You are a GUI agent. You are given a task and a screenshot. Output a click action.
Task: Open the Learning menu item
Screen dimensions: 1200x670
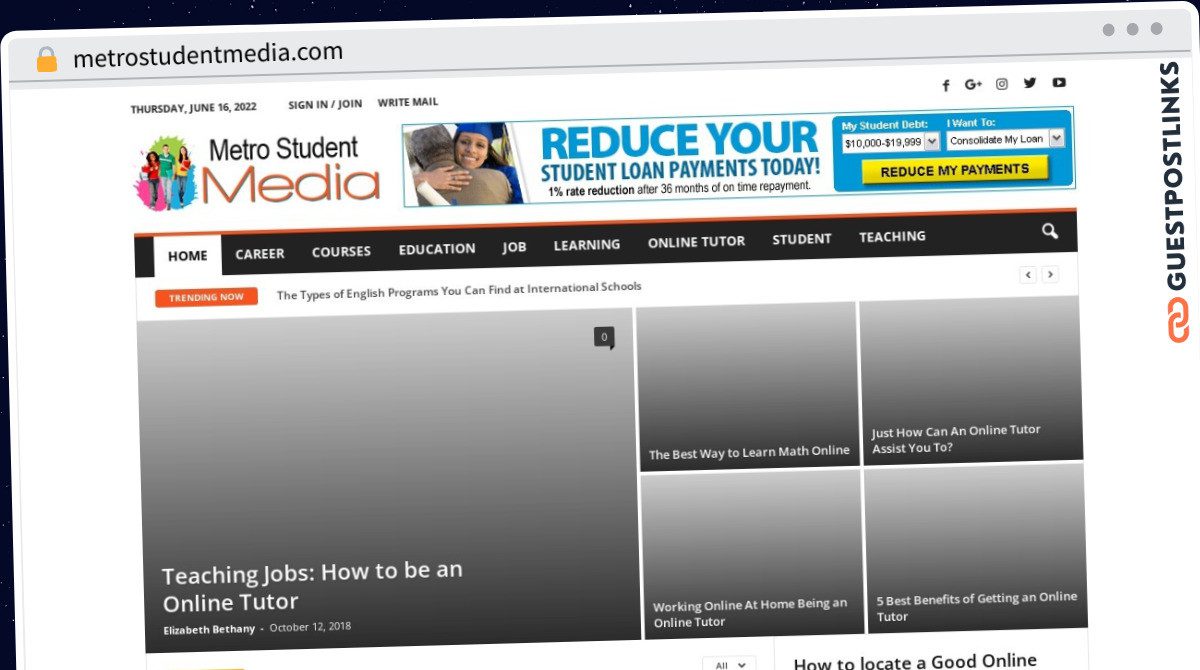click(587, 245)
